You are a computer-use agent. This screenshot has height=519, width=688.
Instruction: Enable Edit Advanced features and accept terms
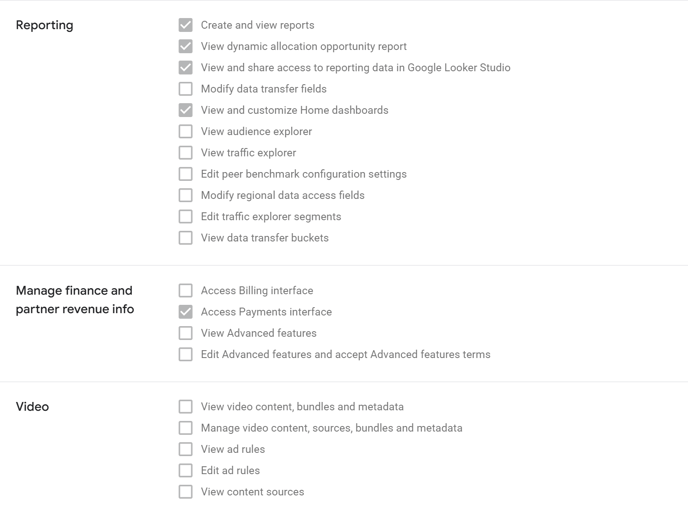[186, 354]
